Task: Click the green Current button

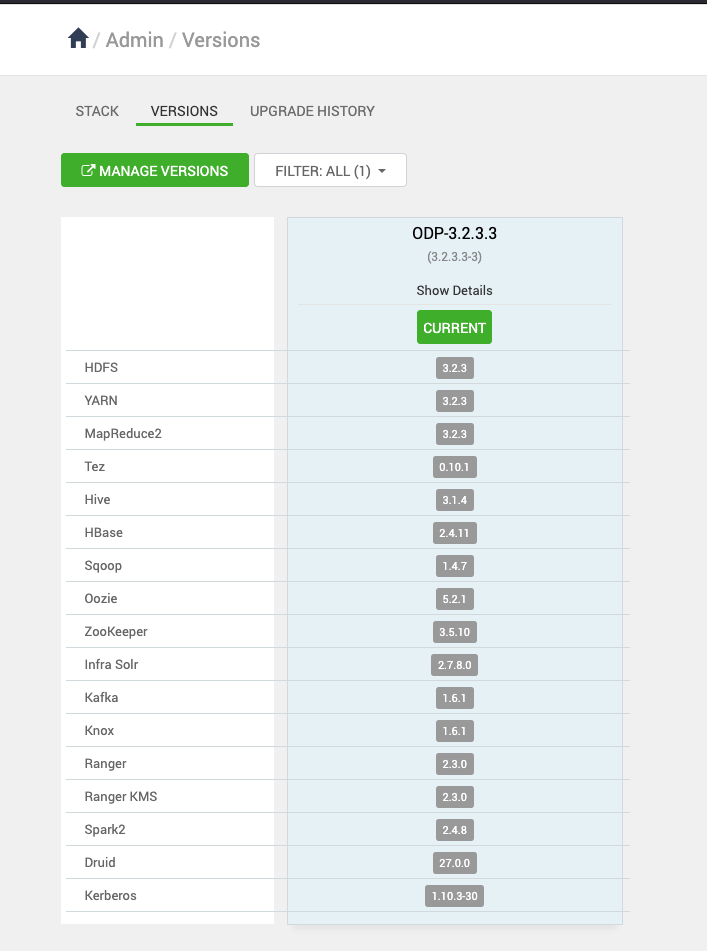Action: (454, 328)
